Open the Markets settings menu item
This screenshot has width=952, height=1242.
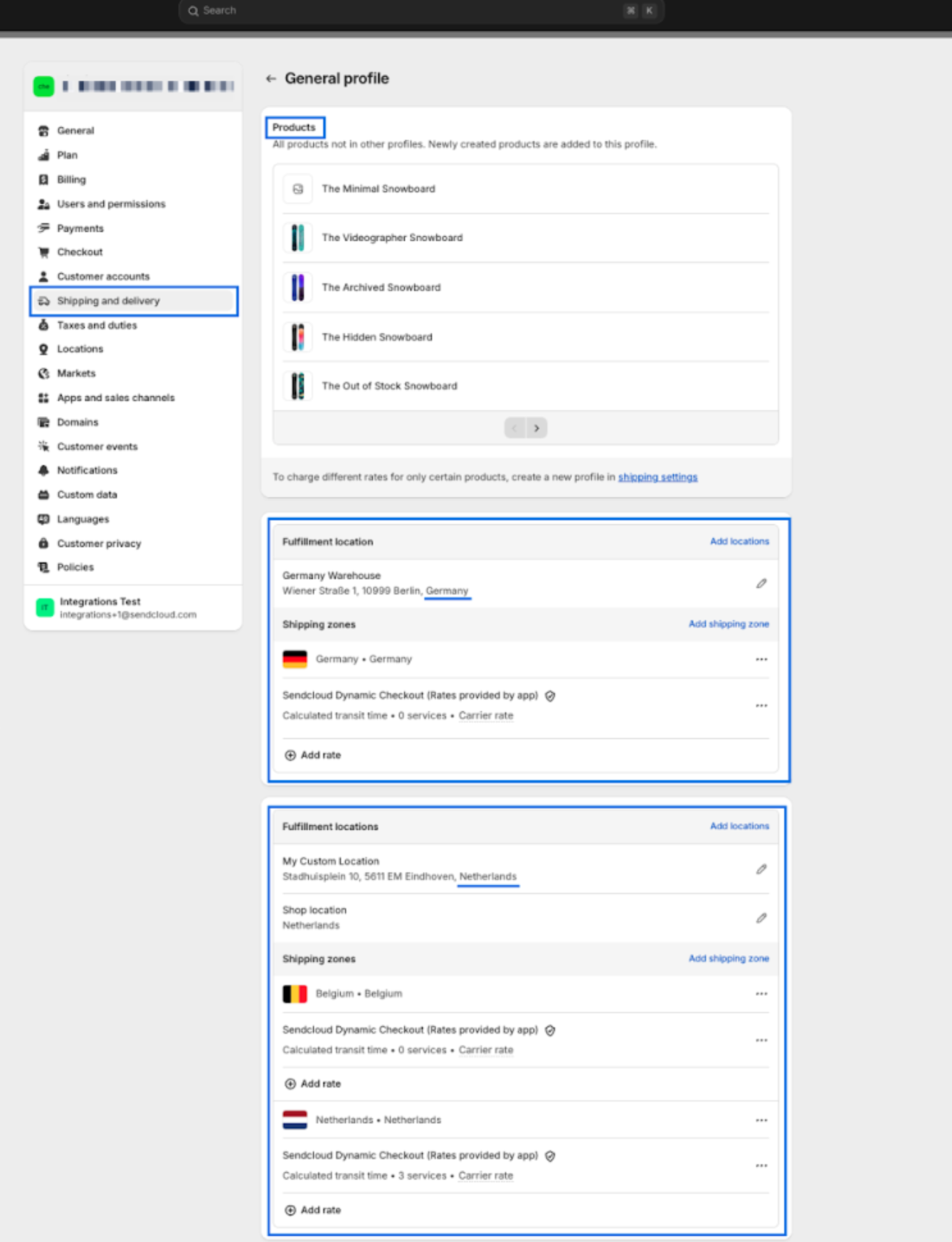point(134,373)
